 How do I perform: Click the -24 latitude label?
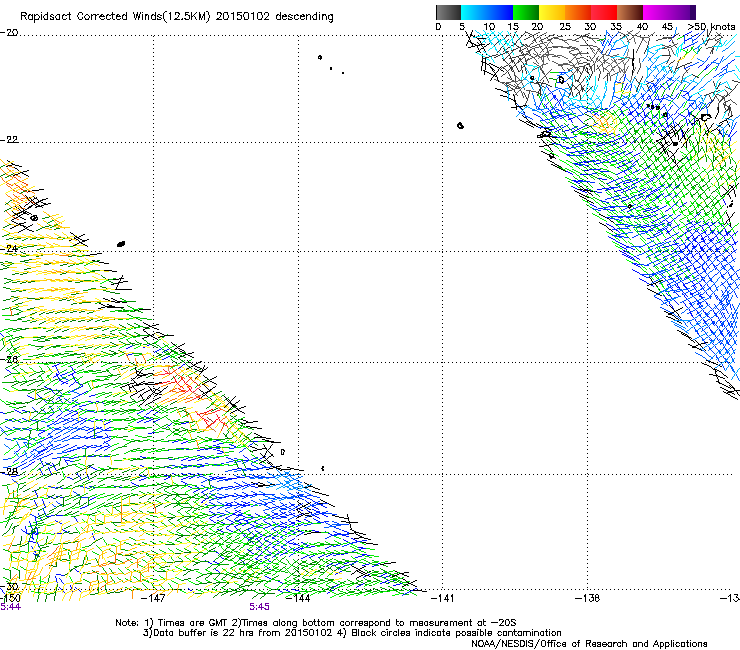pyautogui.click(x=9, y=248)
